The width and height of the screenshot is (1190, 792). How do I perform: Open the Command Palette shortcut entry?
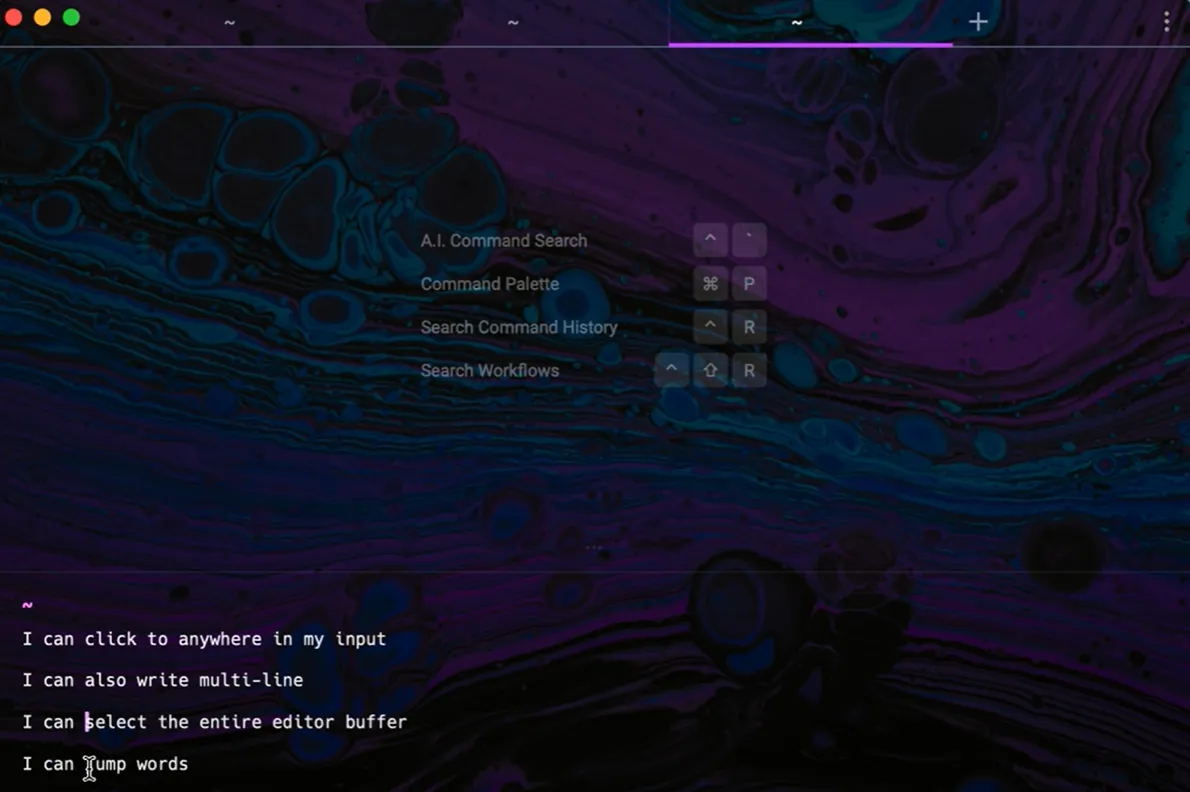pos(490,284)
